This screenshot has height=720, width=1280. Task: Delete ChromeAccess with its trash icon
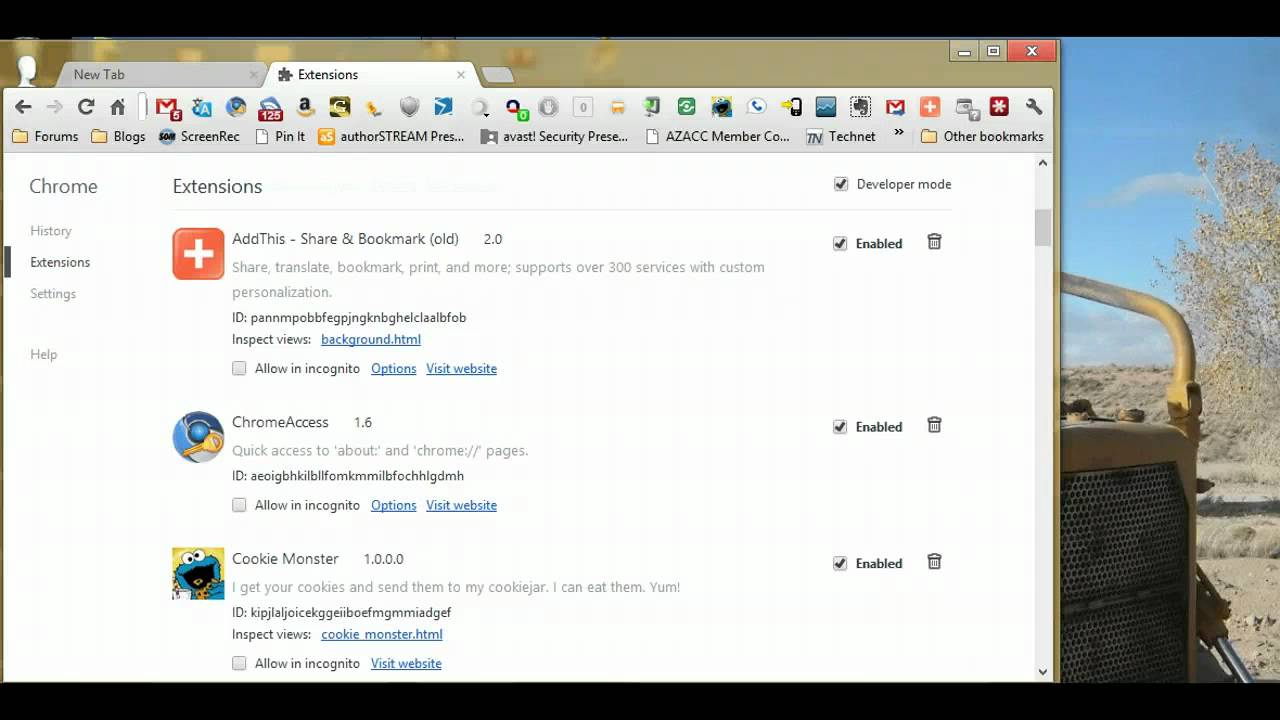pos(934,425)
